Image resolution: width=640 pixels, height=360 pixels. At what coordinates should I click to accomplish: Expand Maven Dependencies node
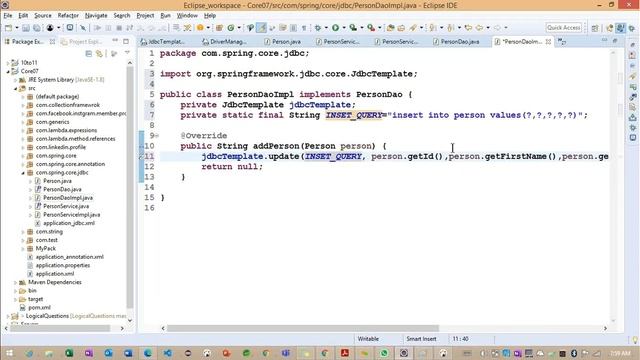pos(16,282)
